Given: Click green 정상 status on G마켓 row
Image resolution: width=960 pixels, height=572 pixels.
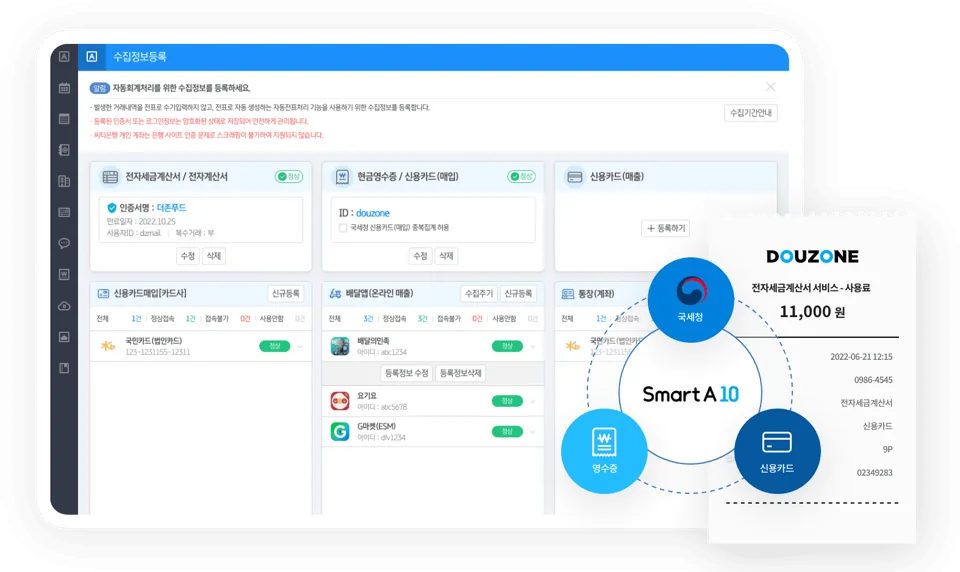Looking at the screenshot, I should click(507, 432).
